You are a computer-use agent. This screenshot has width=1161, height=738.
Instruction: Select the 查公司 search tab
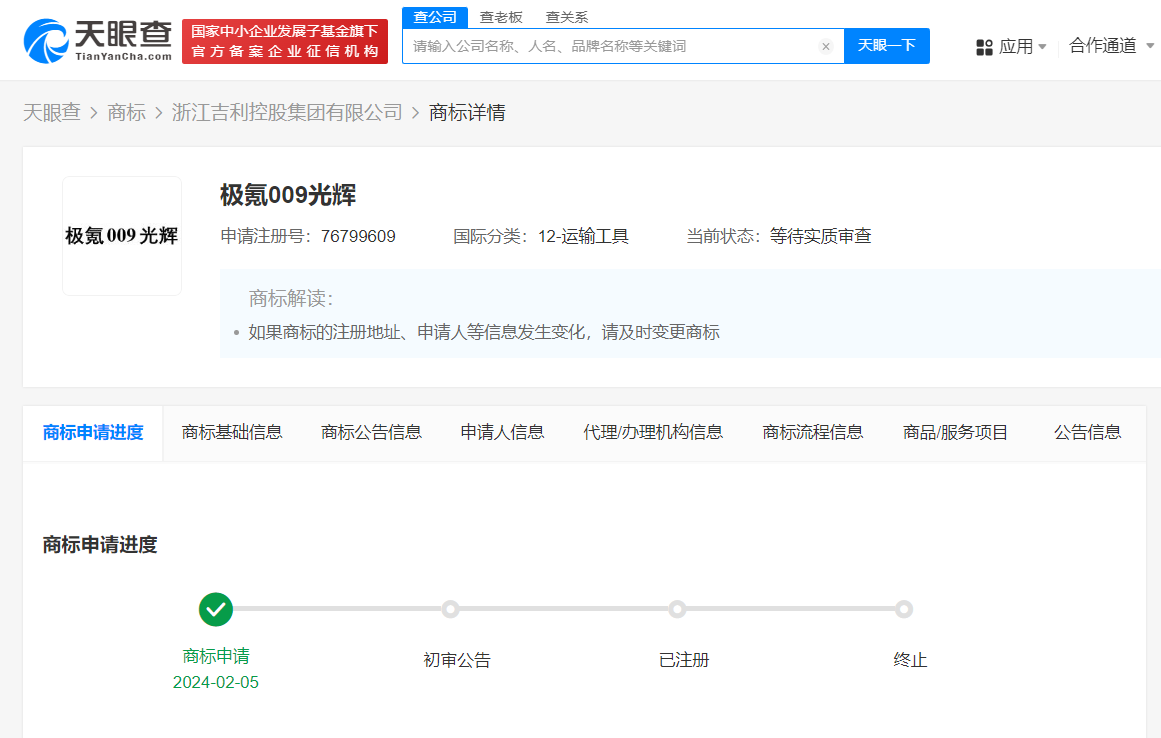pos(435,17)
